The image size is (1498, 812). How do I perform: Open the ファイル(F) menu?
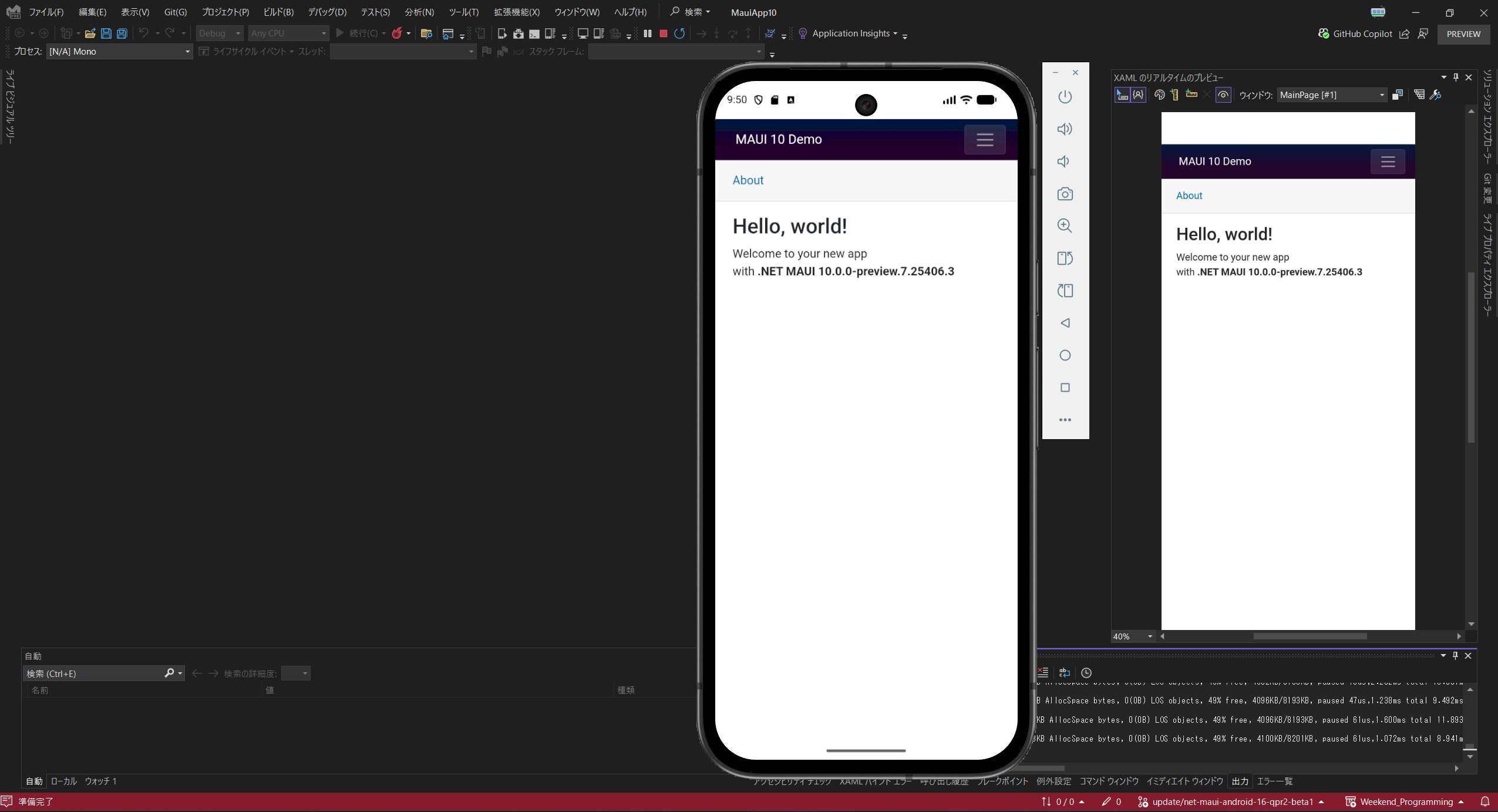tap(46, 12)
